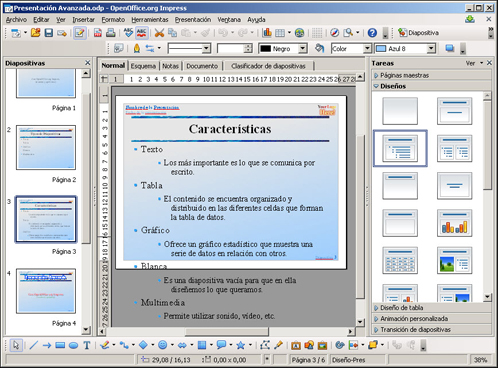This screenshot has height=368, width=498.
Task: Click the Copy icon
Action: 172,33
